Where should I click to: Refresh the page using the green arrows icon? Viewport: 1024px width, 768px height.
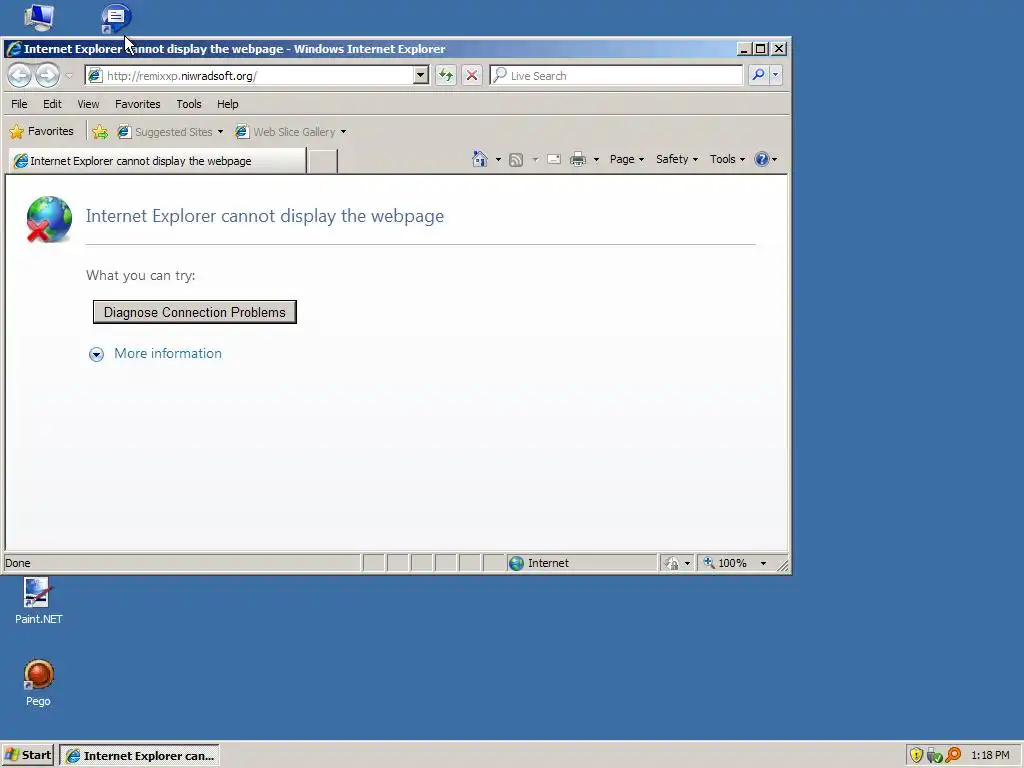click(446, 76)
